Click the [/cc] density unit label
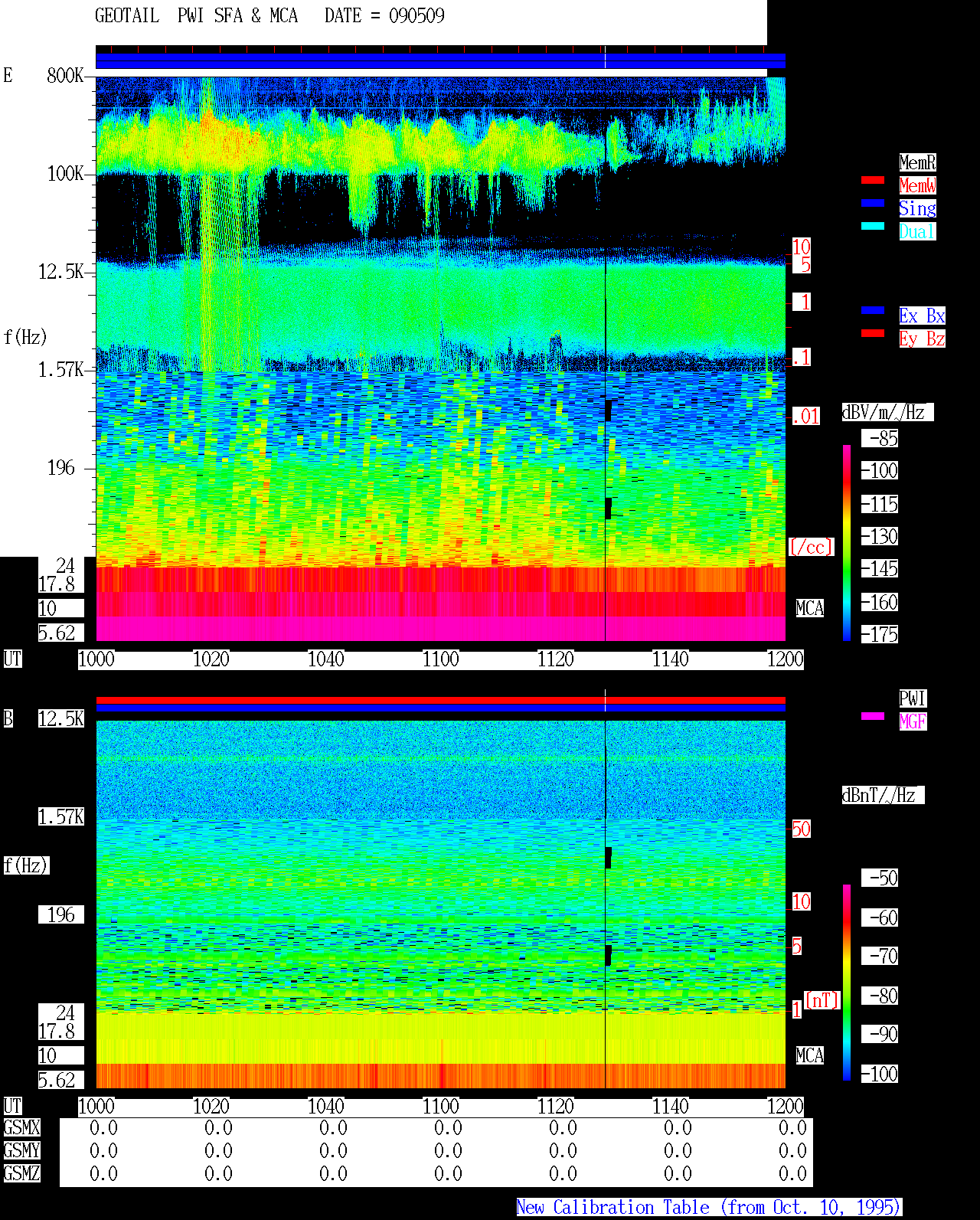 point(811,547)
